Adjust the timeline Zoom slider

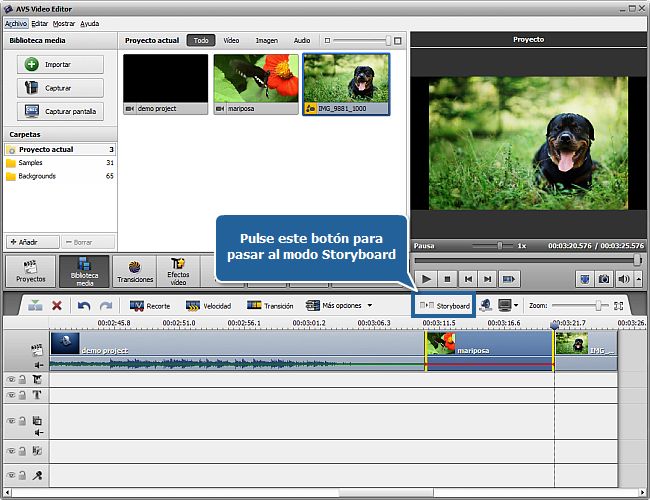[599, 305]
